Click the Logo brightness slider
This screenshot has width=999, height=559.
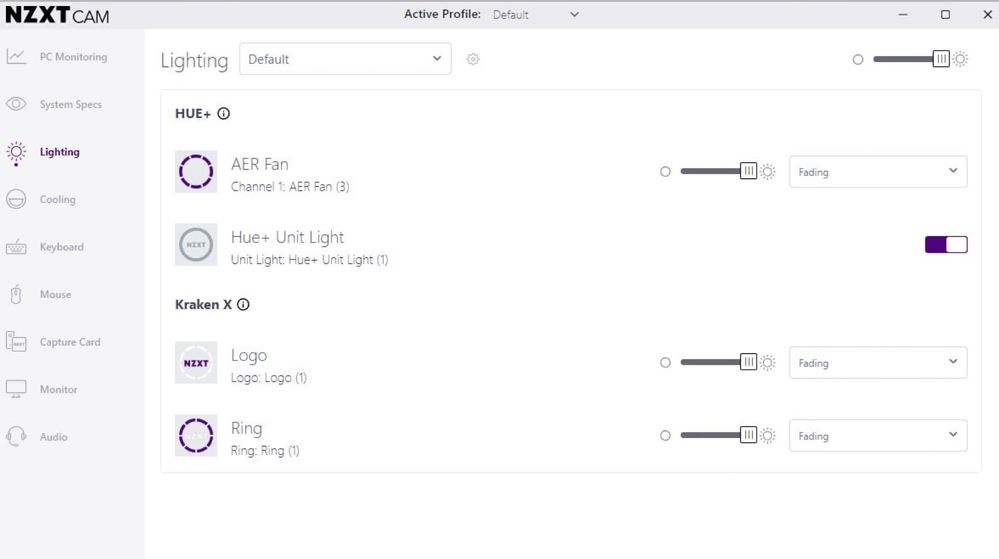(x=718, y=363)
